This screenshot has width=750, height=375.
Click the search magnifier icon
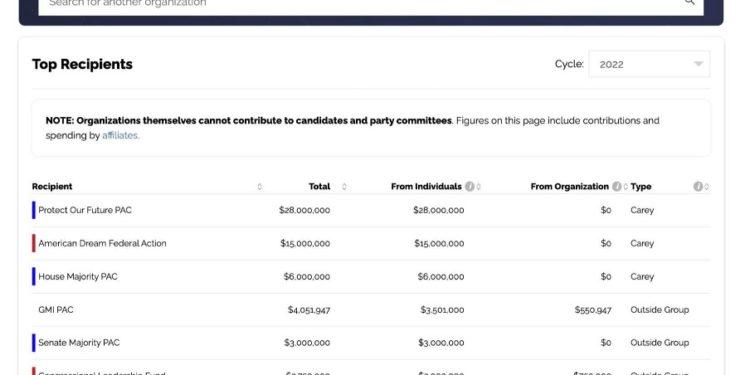(x=689, y=2)
